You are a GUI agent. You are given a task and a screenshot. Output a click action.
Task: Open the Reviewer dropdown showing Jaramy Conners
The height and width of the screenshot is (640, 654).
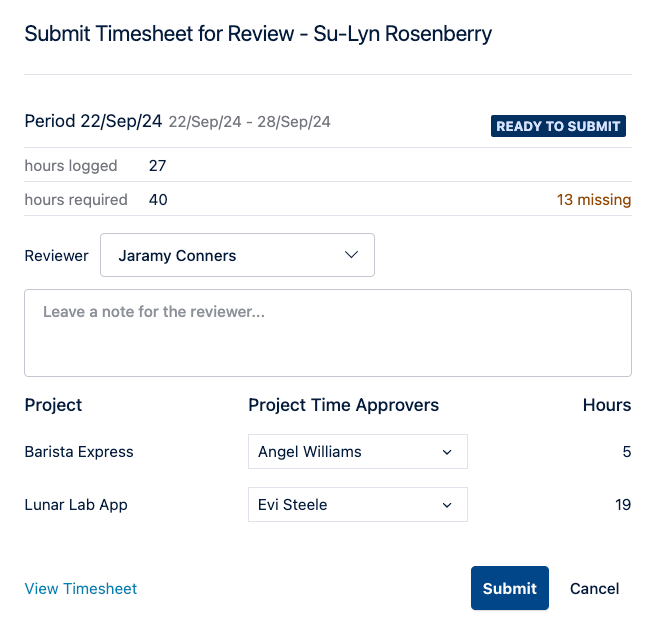pos(237,255)
